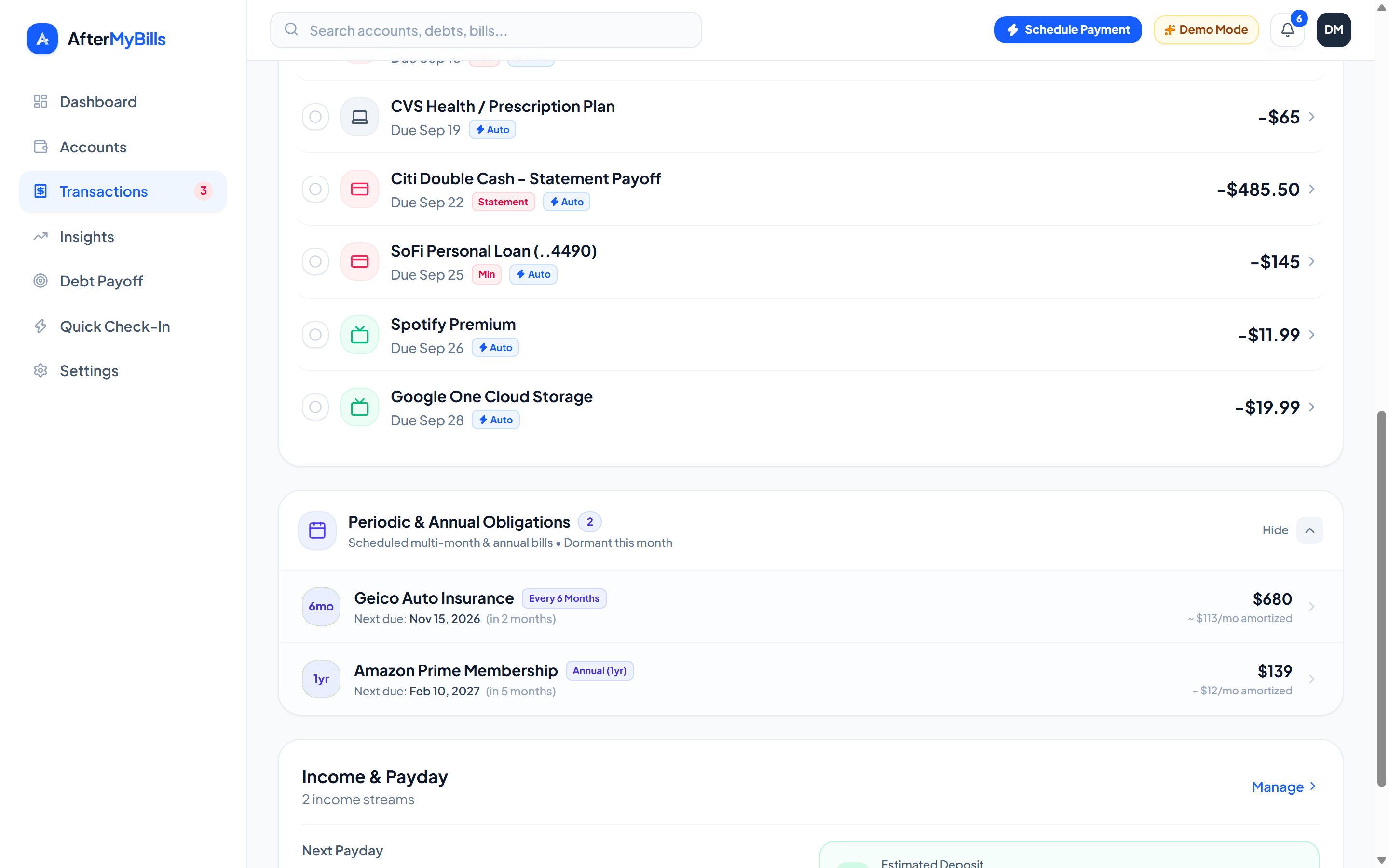Mark Spotify Premium as paid
Viewport: 1389px width, 868px height.
coord(316,335)
